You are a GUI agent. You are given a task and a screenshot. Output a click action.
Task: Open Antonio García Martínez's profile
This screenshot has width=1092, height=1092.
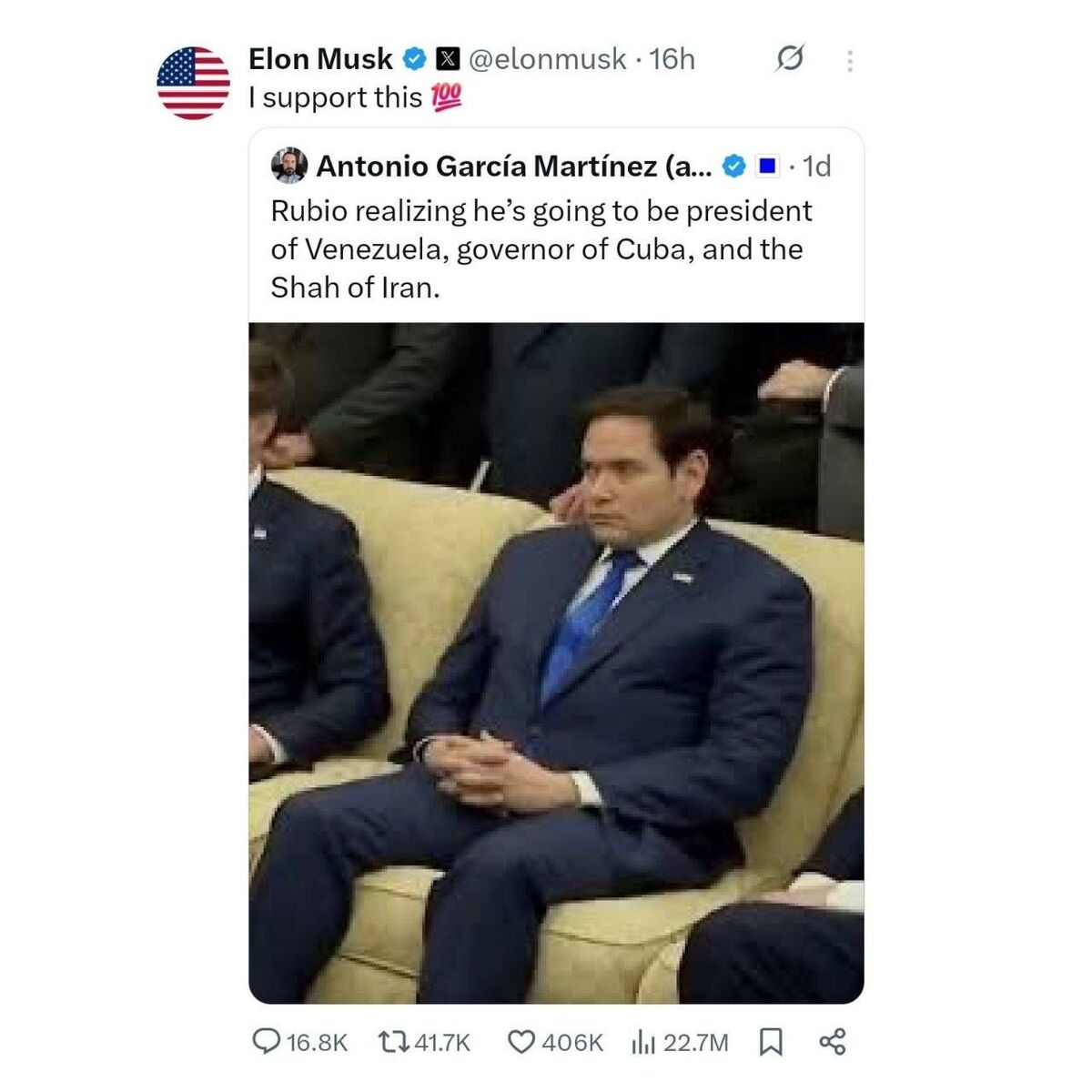pos(510,166)
